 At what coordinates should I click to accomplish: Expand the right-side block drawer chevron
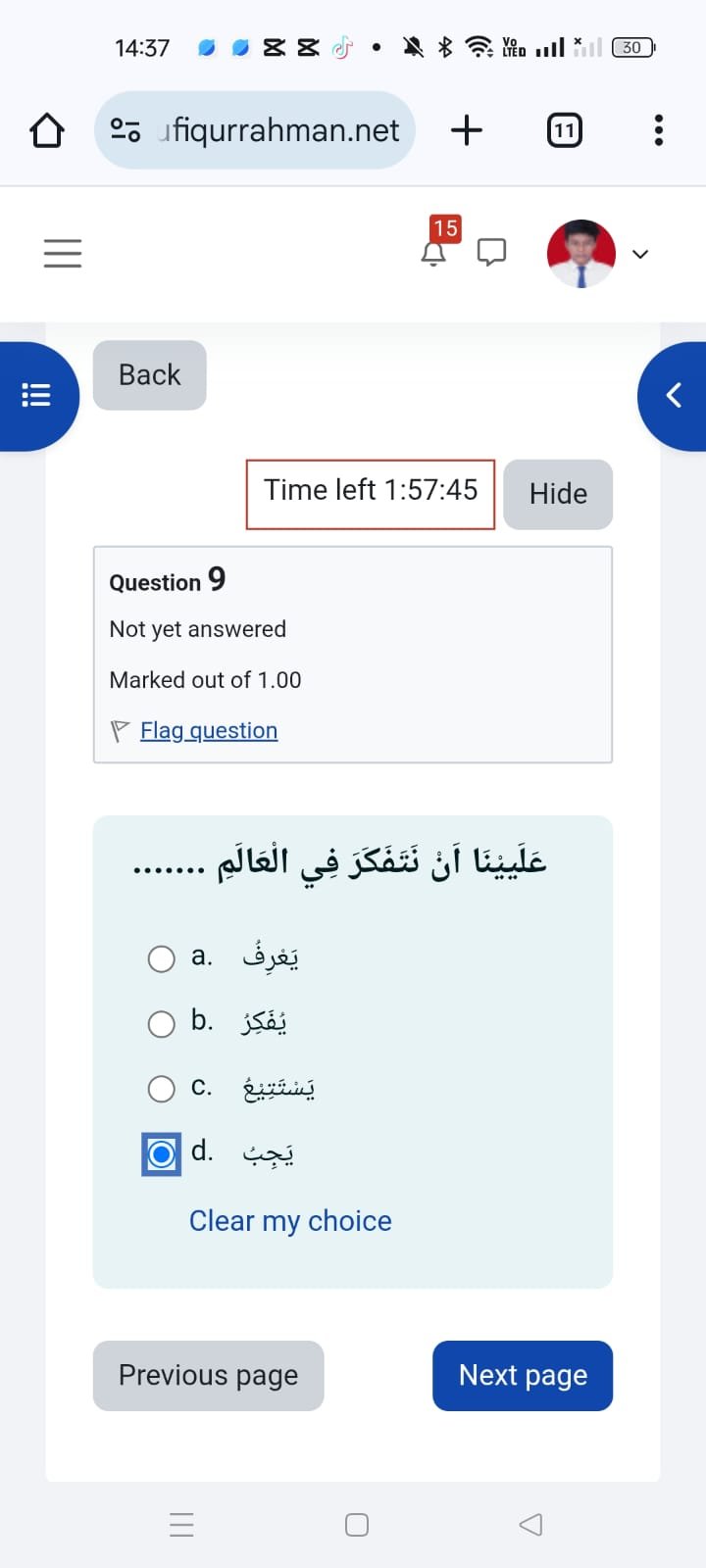674,395
